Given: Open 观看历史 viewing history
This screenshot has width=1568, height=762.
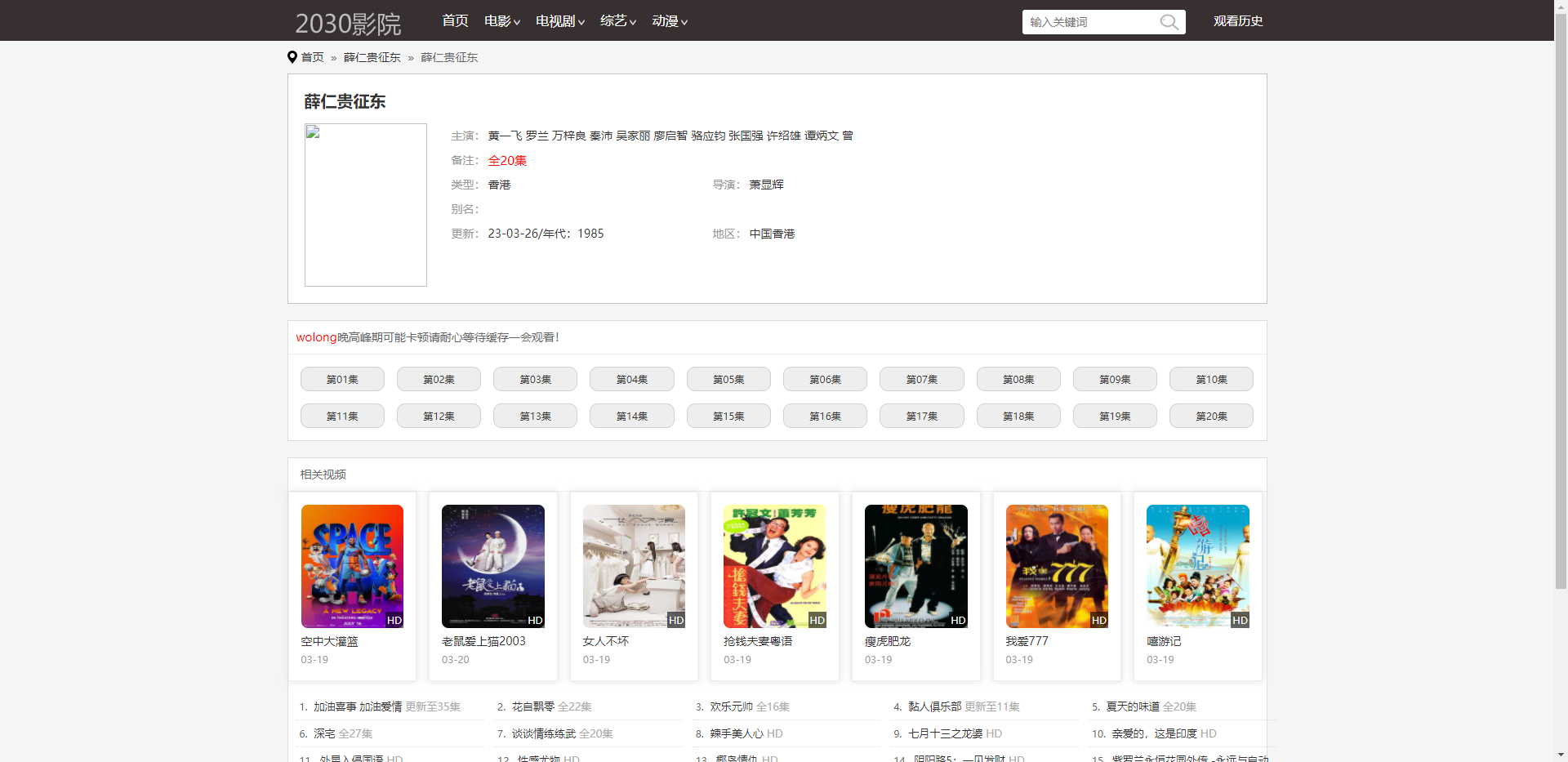Looking at the screenshot, I should 1238,21.
